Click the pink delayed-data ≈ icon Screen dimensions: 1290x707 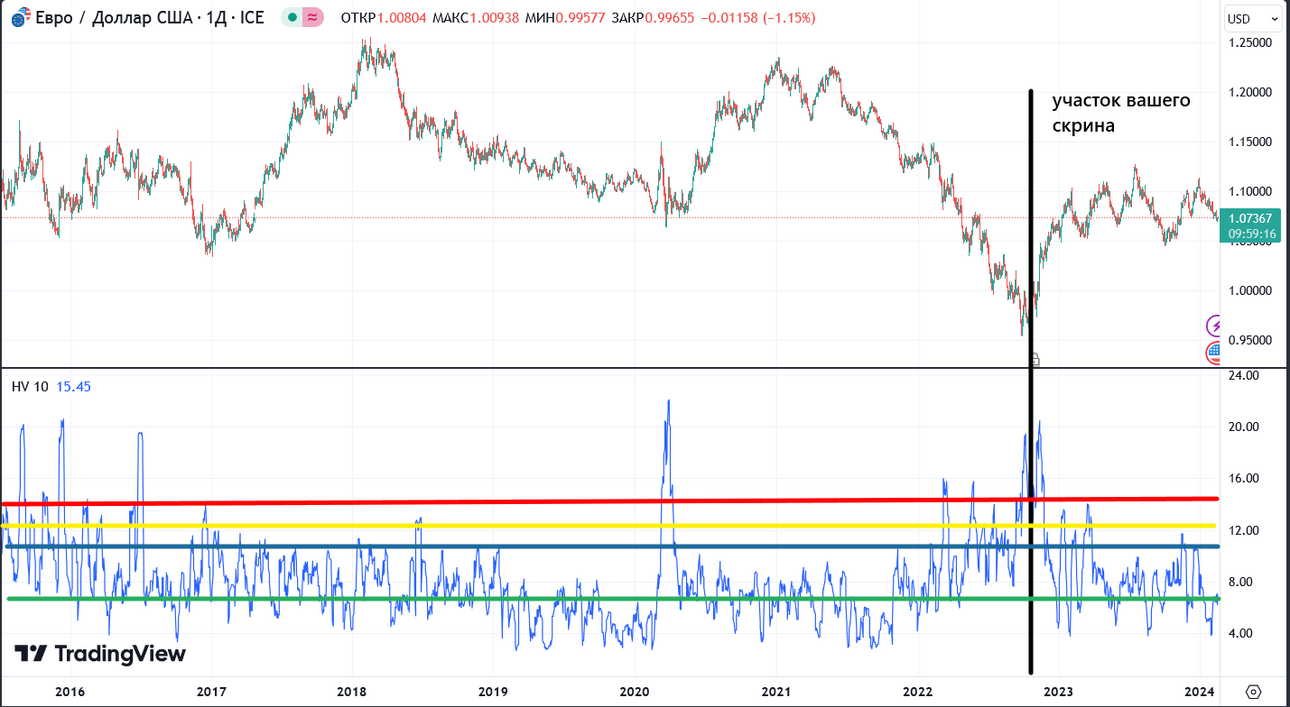click(x=313, y=18)
